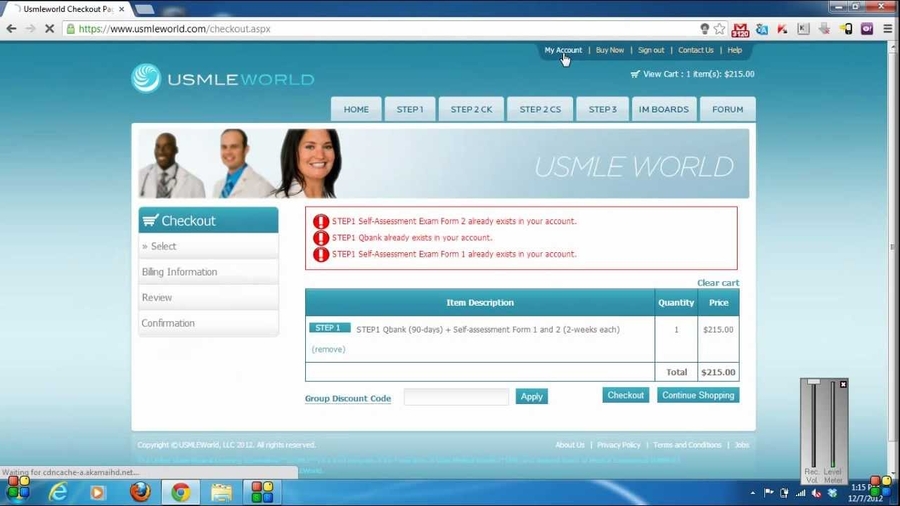The image size is (900, 506).
Task: Open the translate extension icon
Action: pyautogui.click(x=762, y=29)
